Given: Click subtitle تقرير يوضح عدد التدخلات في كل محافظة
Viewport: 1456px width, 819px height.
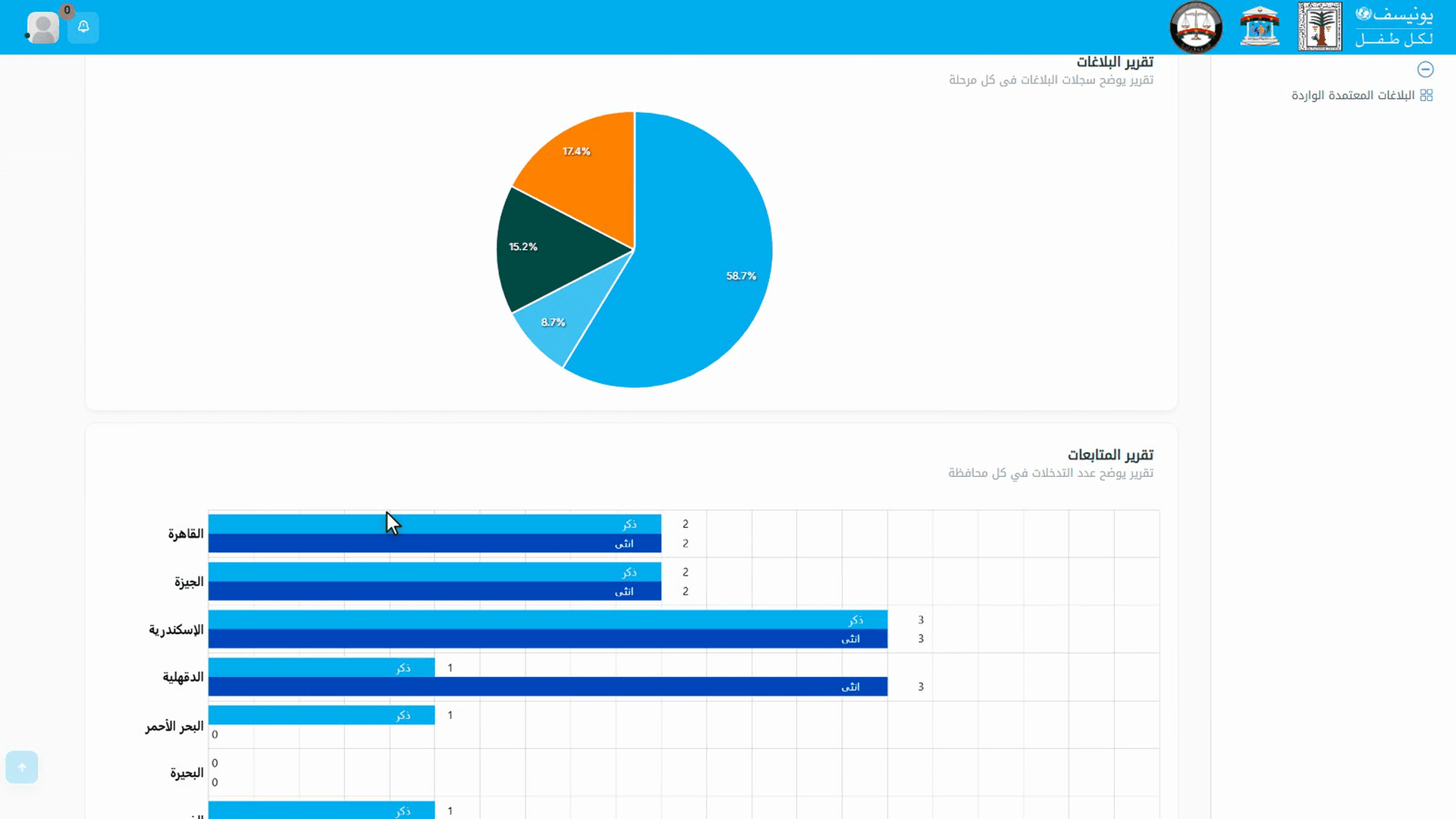Looking at the screenshot, I should pos(1050,473).
